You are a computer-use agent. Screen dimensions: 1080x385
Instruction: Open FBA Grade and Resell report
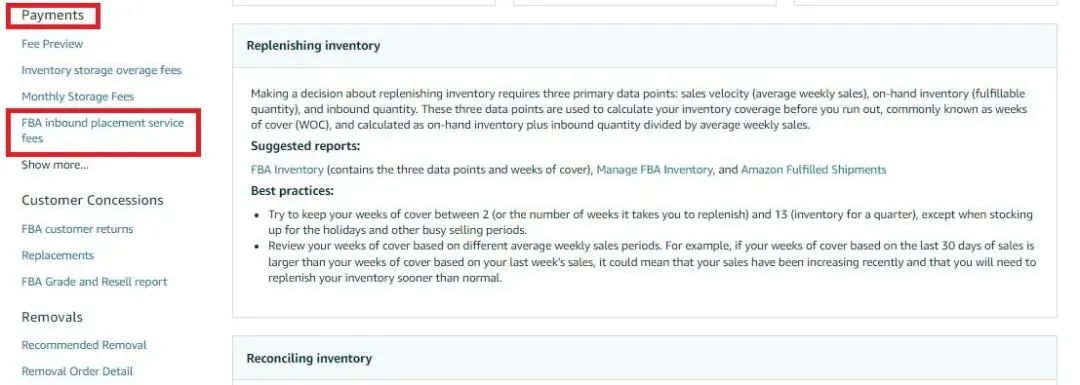[94, 281]
